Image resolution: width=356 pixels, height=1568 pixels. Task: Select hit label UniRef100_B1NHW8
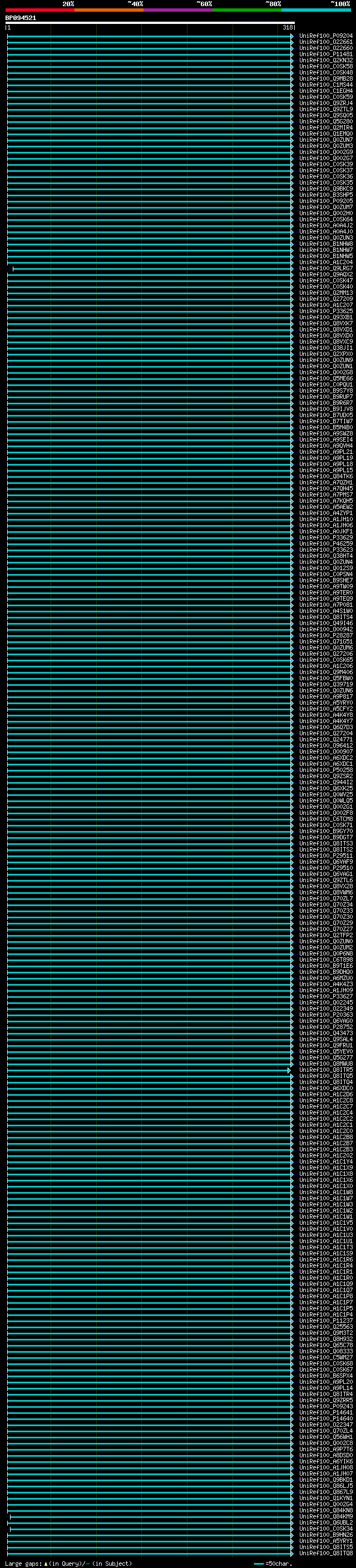click(325, 244)
